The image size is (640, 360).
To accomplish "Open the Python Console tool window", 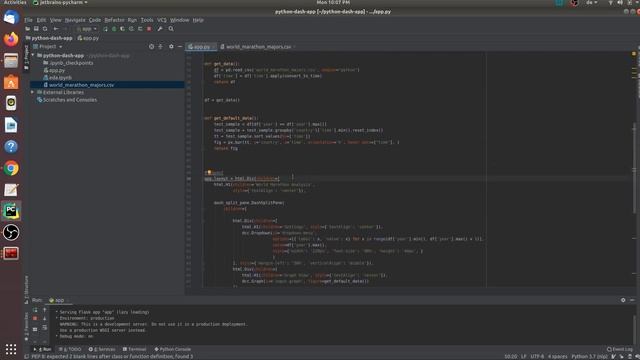I will (x=173, y=349).
